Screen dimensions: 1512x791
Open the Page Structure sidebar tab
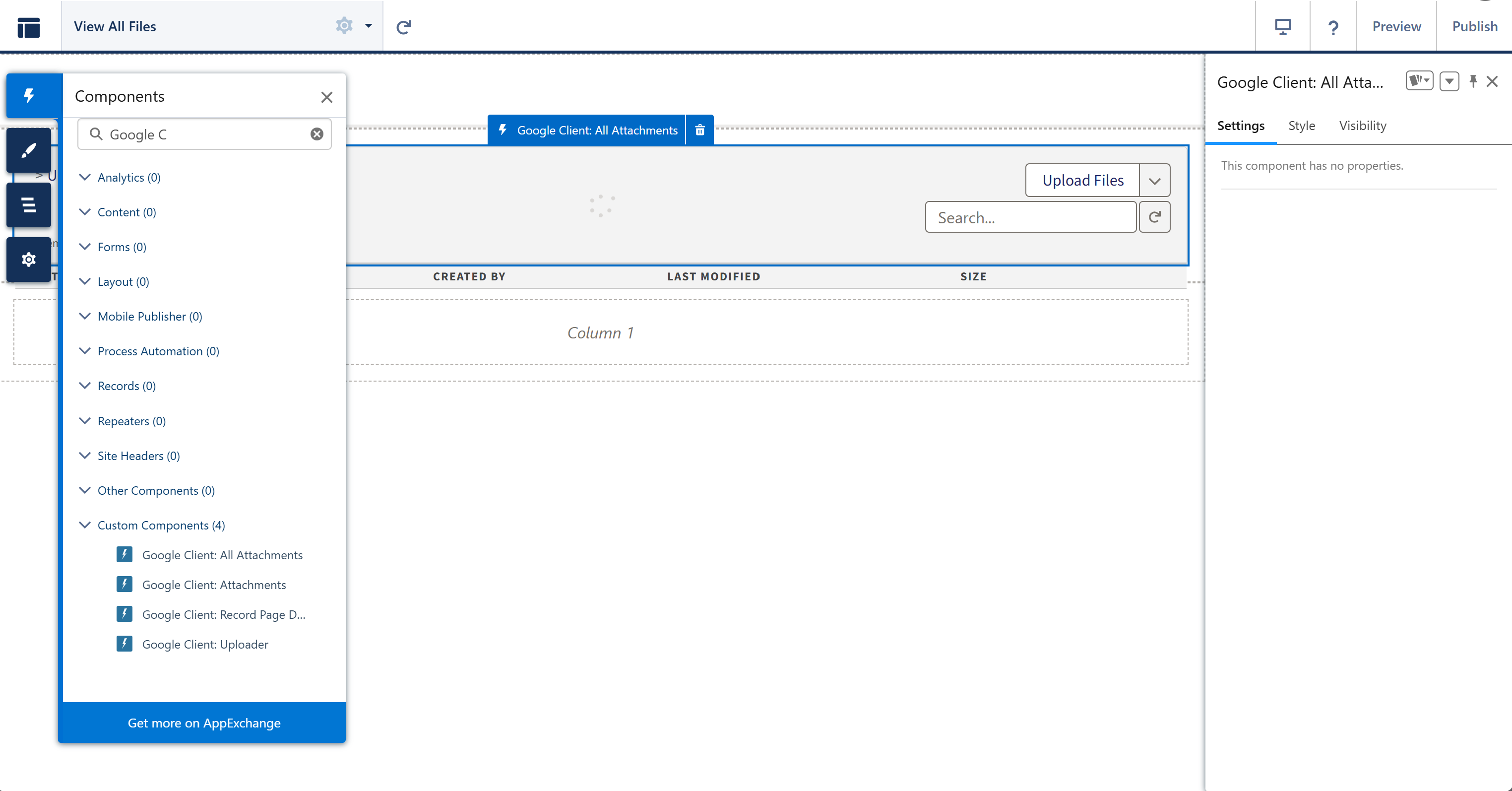click(x=29, y=205)
